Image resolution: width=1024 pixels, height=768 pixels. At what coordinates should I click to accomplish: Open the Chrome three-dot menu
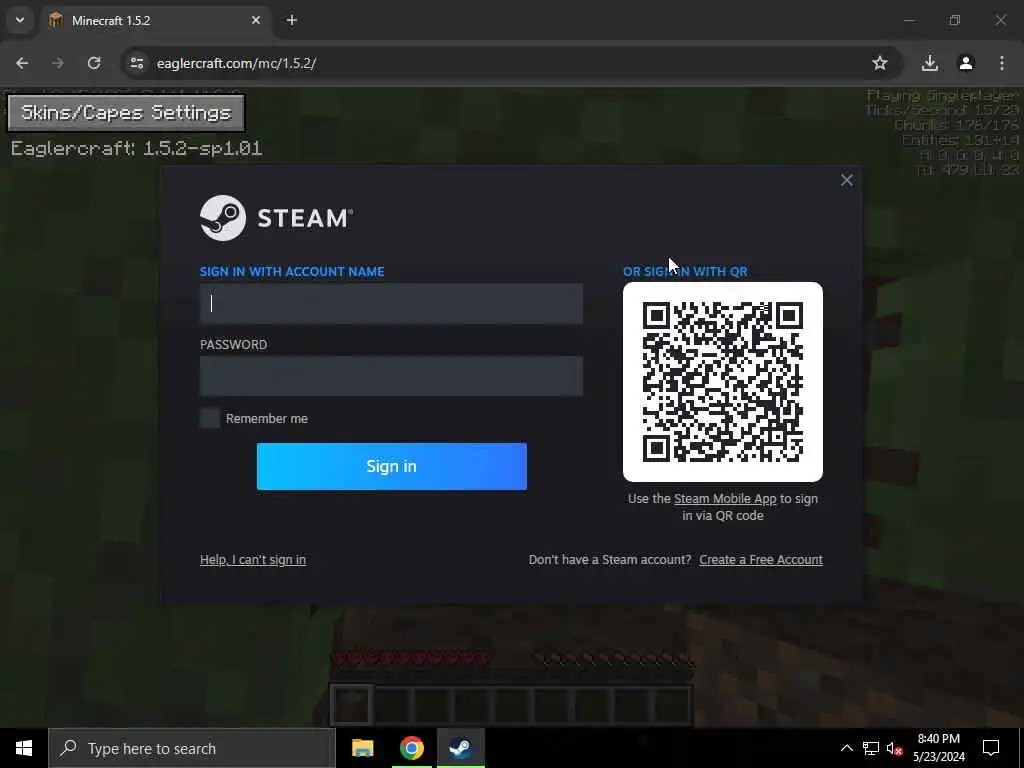click(1002, 63)
